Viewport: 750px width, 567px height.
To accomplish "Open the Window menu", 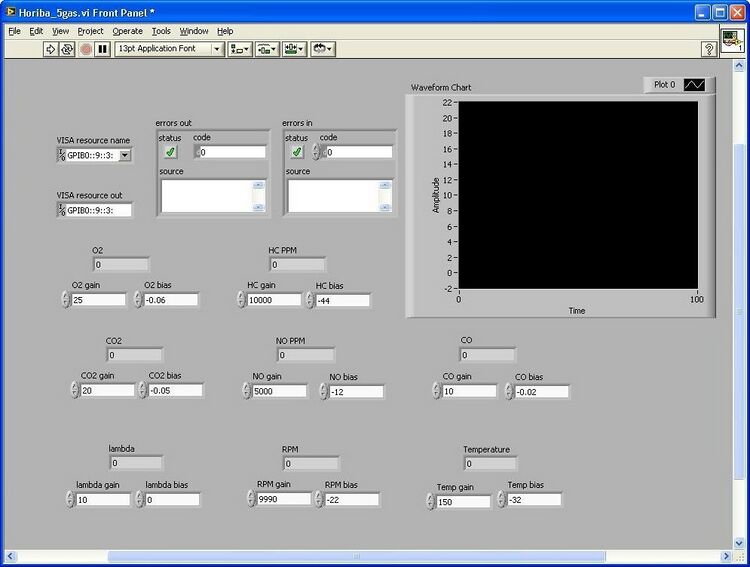I will point(194,31).
